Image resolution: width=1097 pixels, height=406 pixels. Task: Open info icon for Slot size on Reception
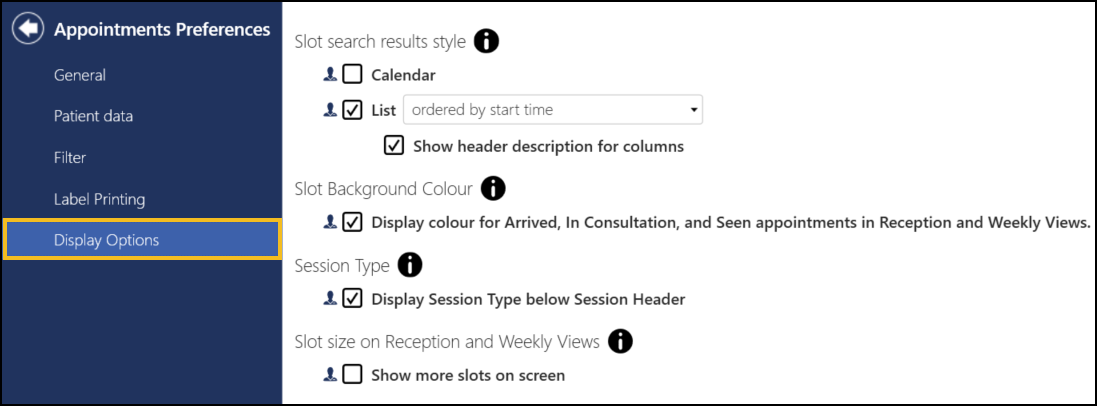click(620, 341)
